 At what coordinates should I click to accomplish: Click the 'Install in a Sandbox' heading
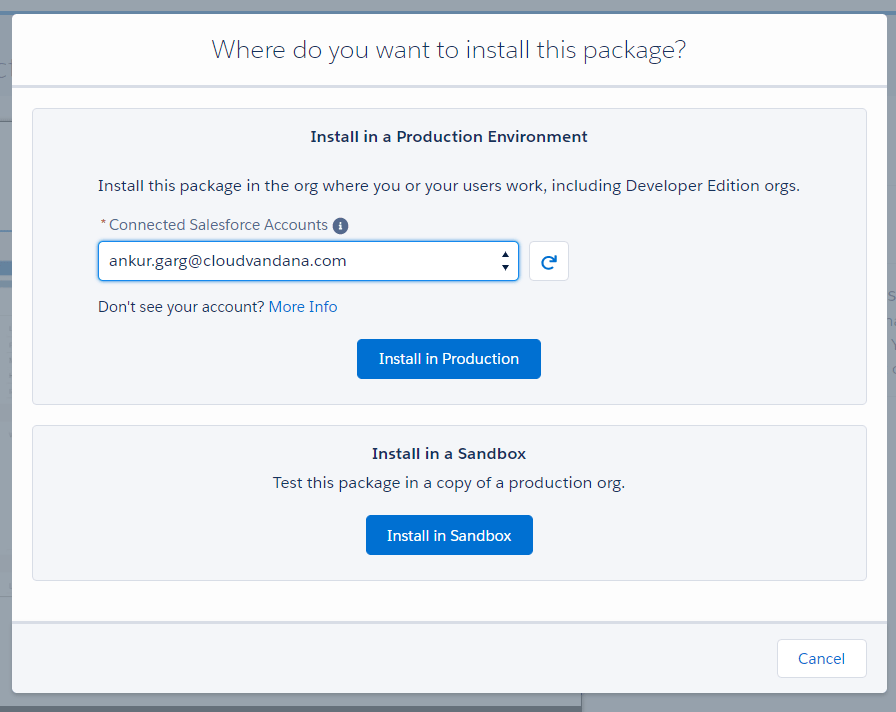(449, 454)
